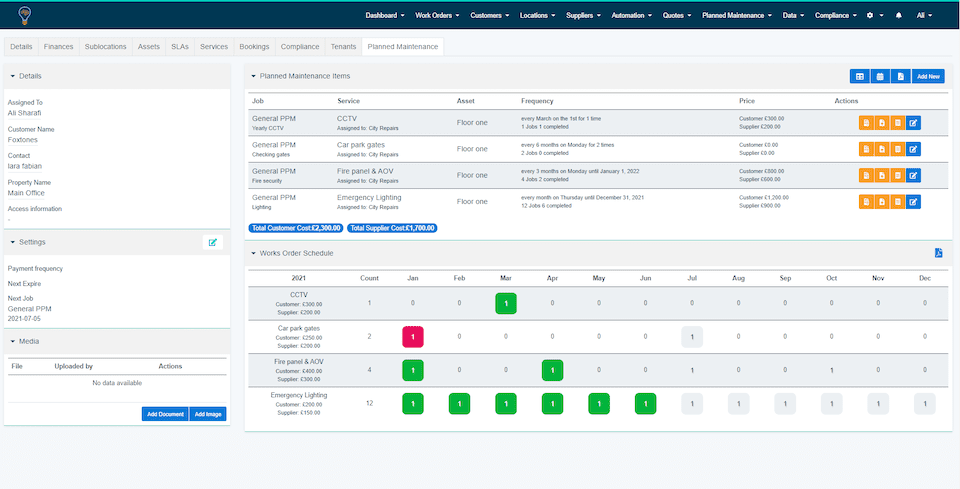Edit the CCTV maintenance item
The height and width of the screenshot is (489, 960).
[913, 123]
